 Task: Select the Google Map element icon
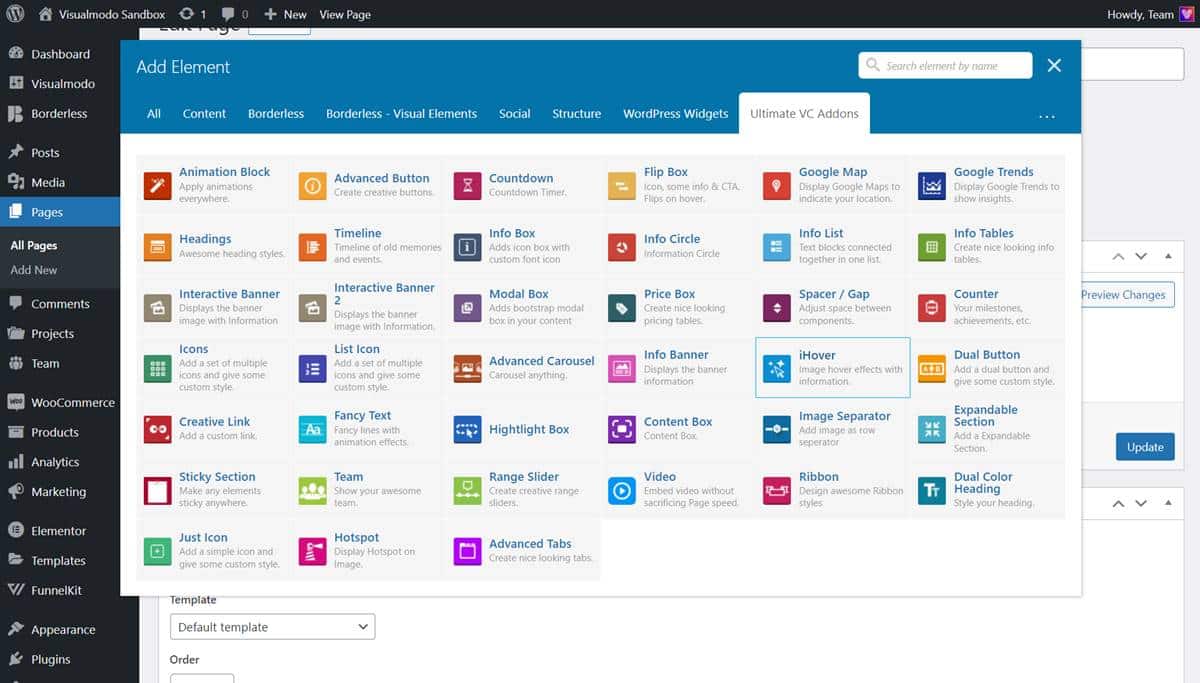(777, 186)
